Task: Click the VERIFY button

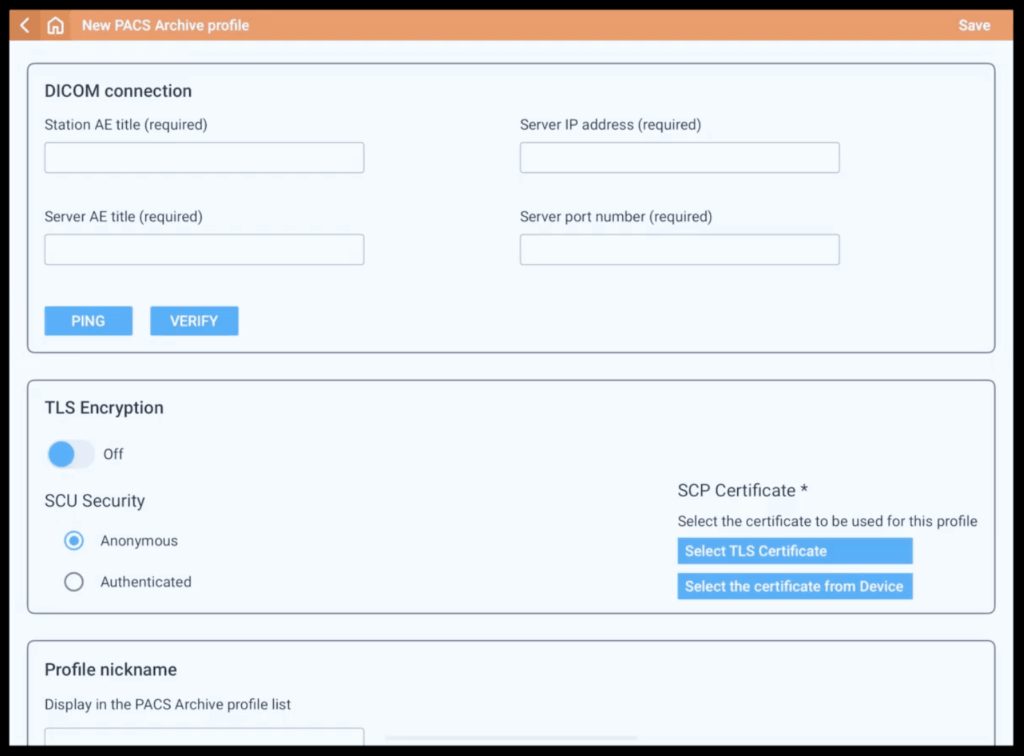Action: coord(194,320)
